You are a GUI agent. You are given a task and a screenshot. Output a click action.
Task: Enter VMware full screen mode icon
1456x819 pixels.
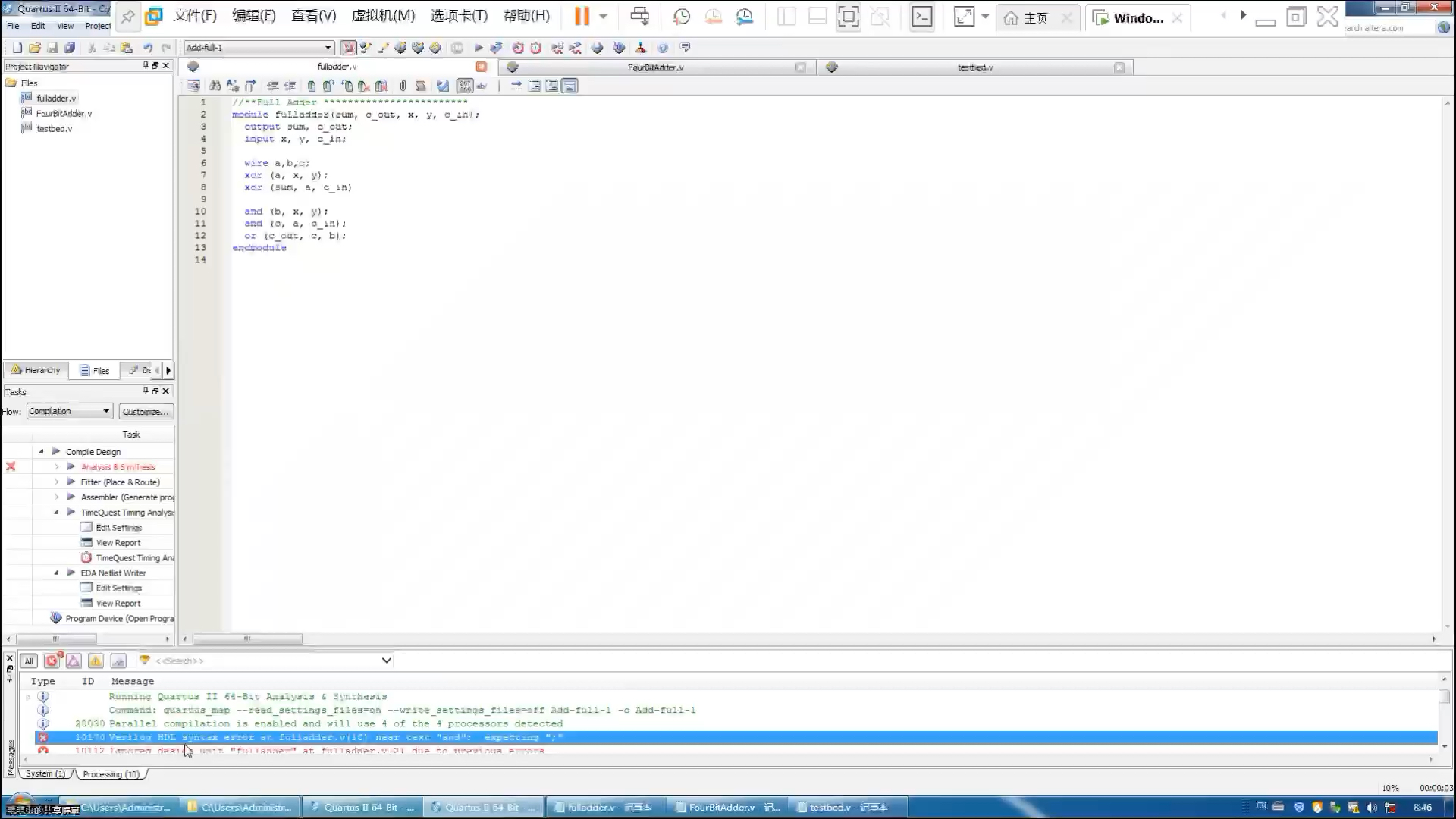click(848, 17)
